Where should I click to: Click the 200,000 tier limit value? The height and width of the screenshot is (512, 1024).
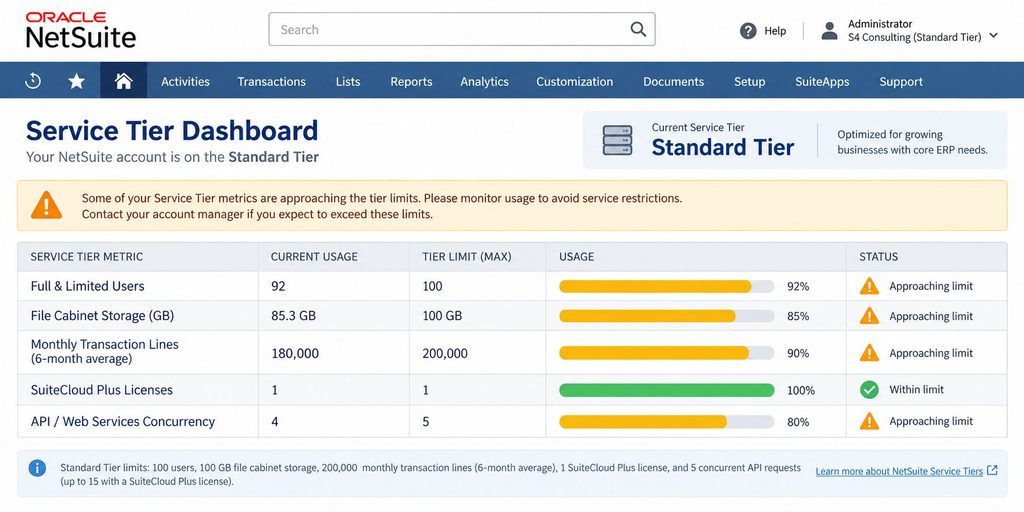[x=445, y=353]
